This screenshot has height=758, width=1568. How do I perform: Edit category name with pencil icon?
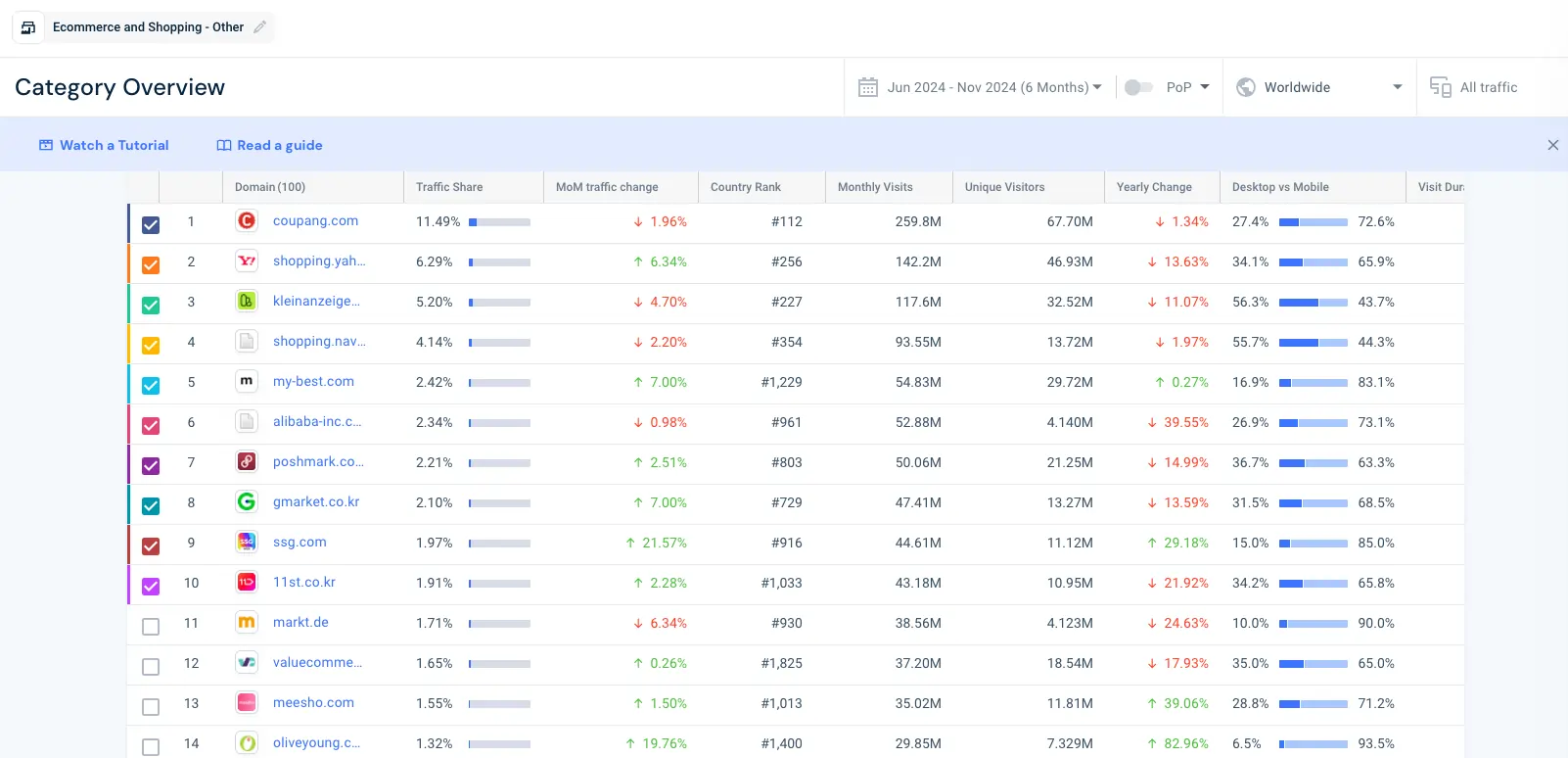click(259, 27)
